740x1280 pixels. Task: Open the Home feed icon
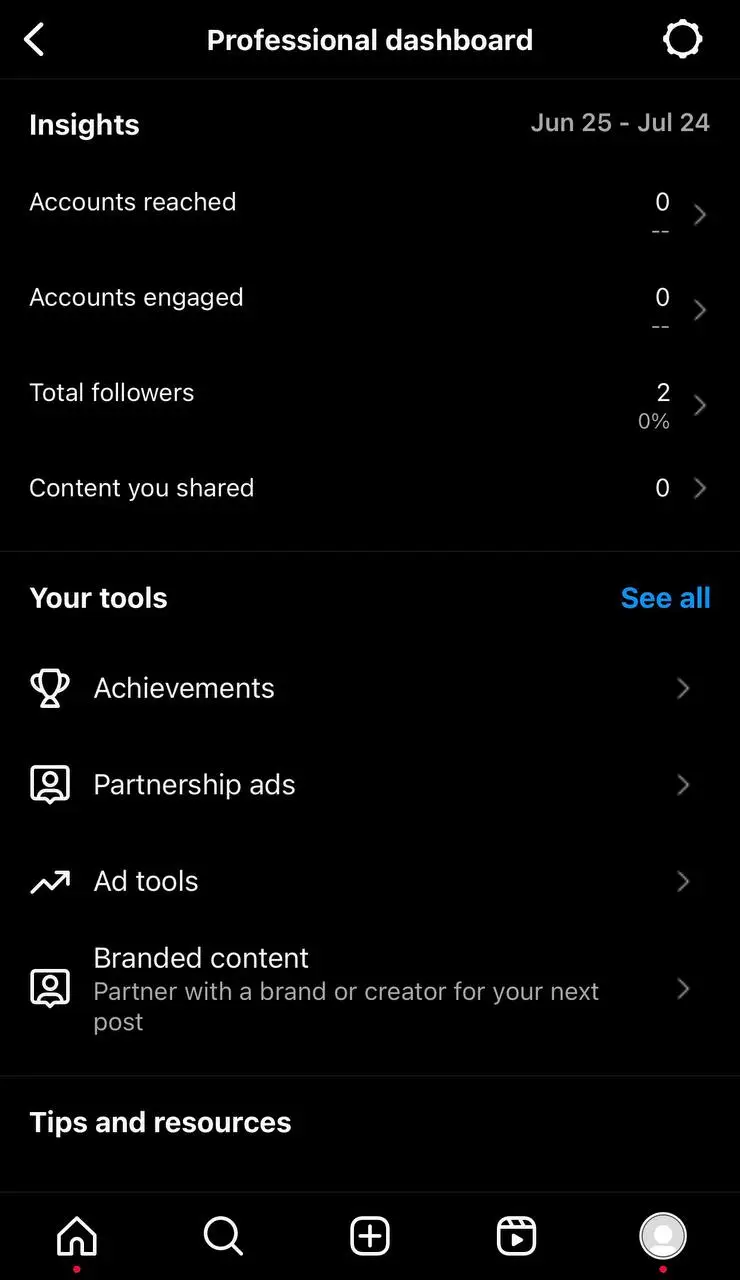tap(76, 1236)
